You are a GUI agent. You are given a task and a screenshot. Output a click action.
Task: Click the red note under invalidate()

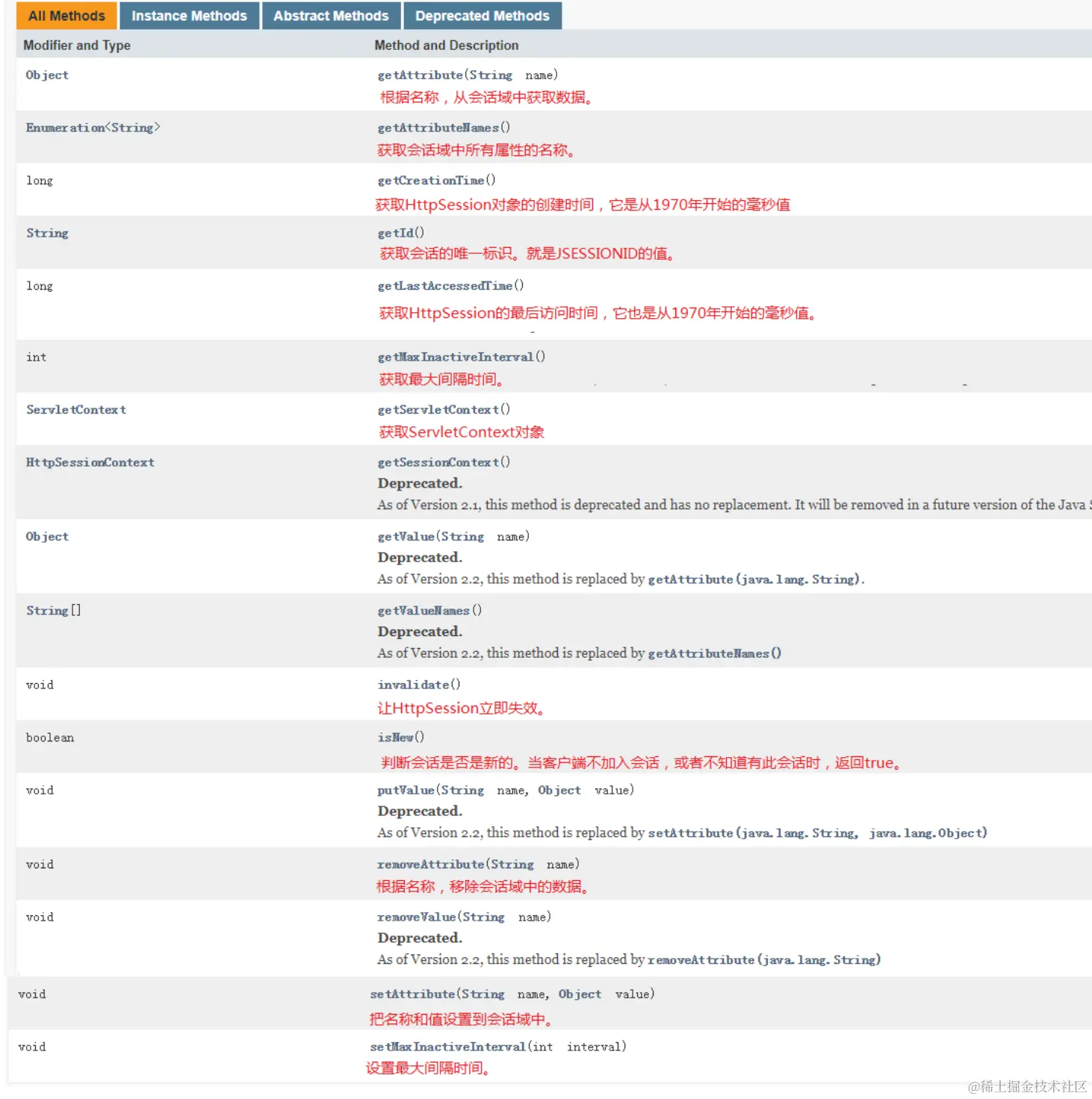pyautogui.click(x=461, y=708)
